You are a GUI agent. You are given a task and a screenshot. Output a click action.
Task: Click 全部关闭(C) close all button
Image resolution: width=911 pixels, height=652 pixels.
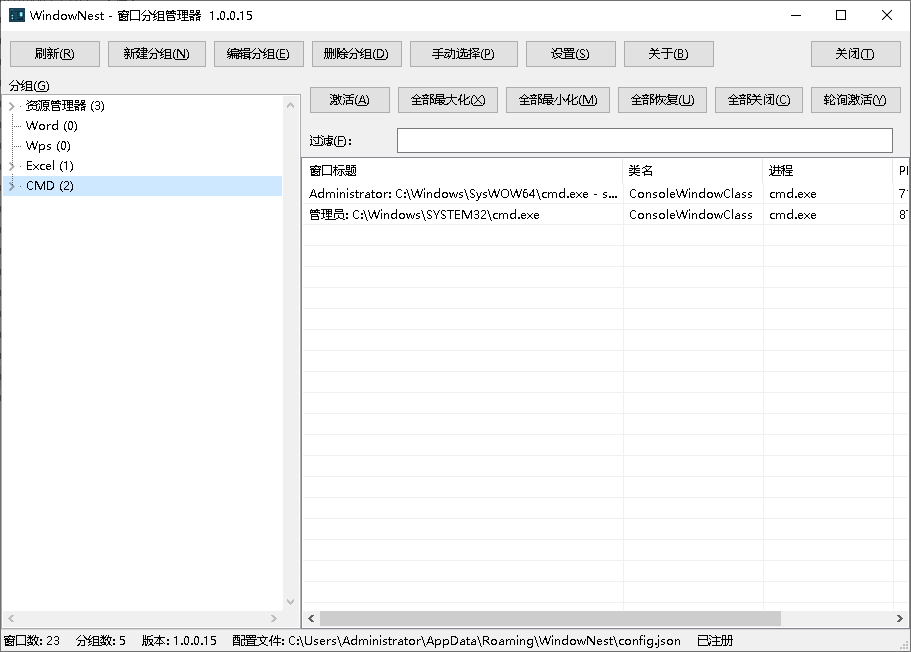[759, 100]
